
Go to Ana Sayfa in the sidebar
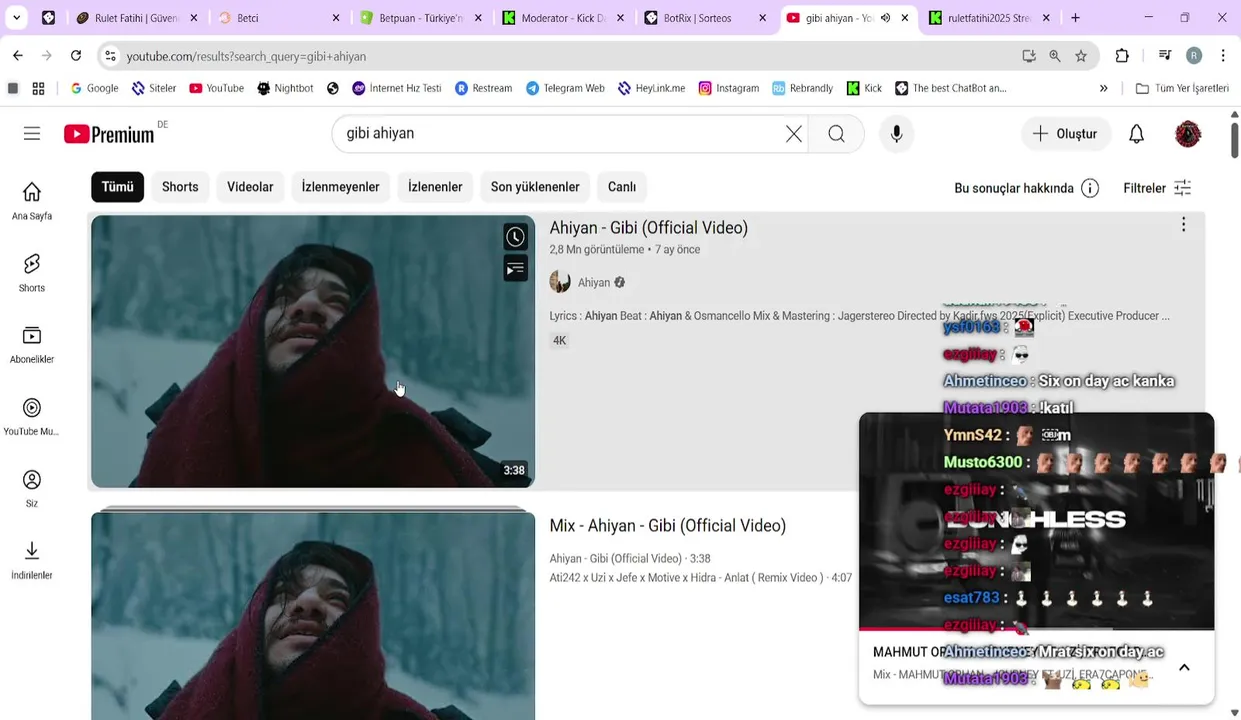tap(32, 201)
